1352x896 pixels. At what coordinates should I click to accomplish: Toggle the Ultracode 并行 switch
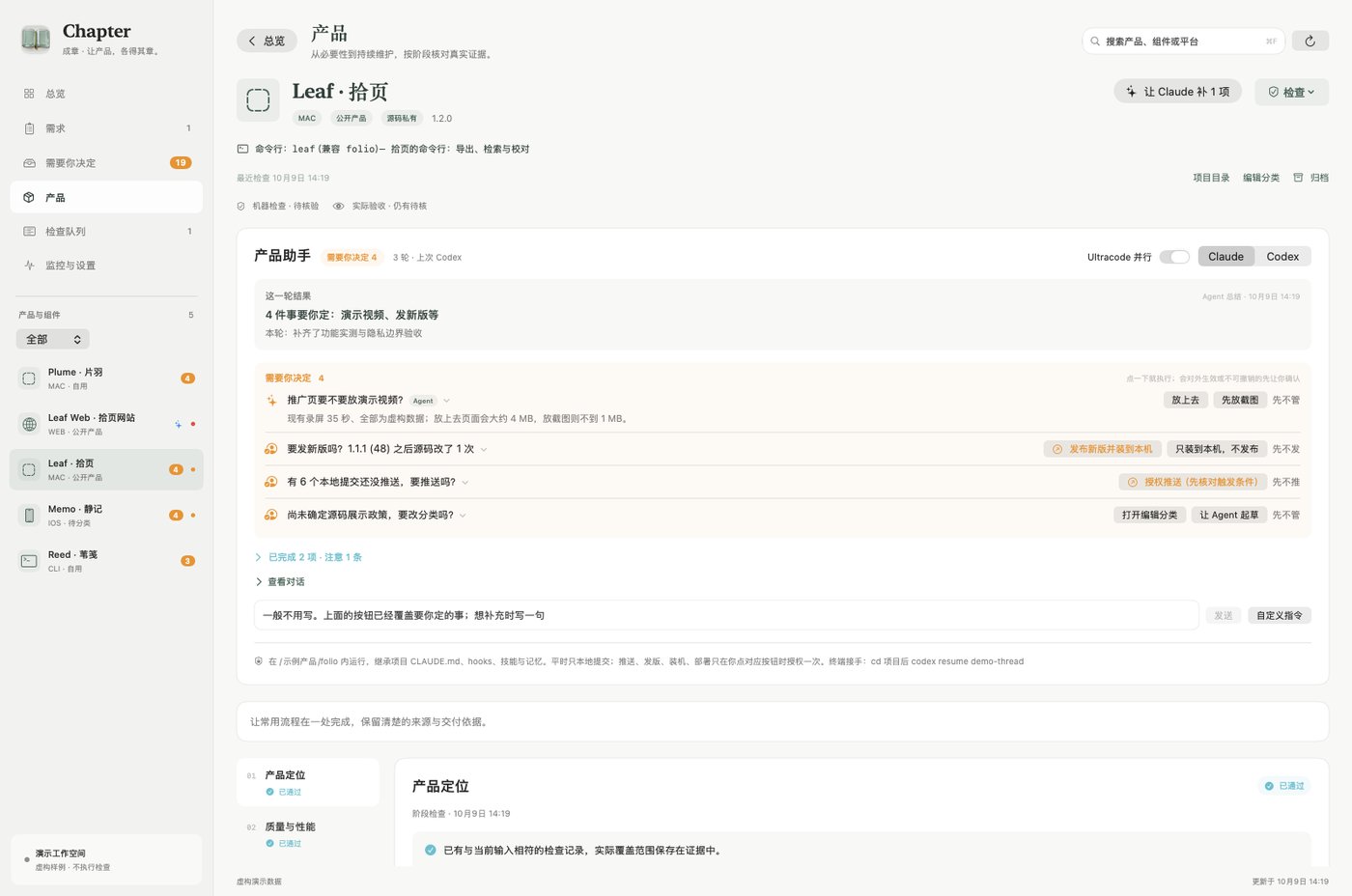pyautogui.click(x=1174, y=257)
